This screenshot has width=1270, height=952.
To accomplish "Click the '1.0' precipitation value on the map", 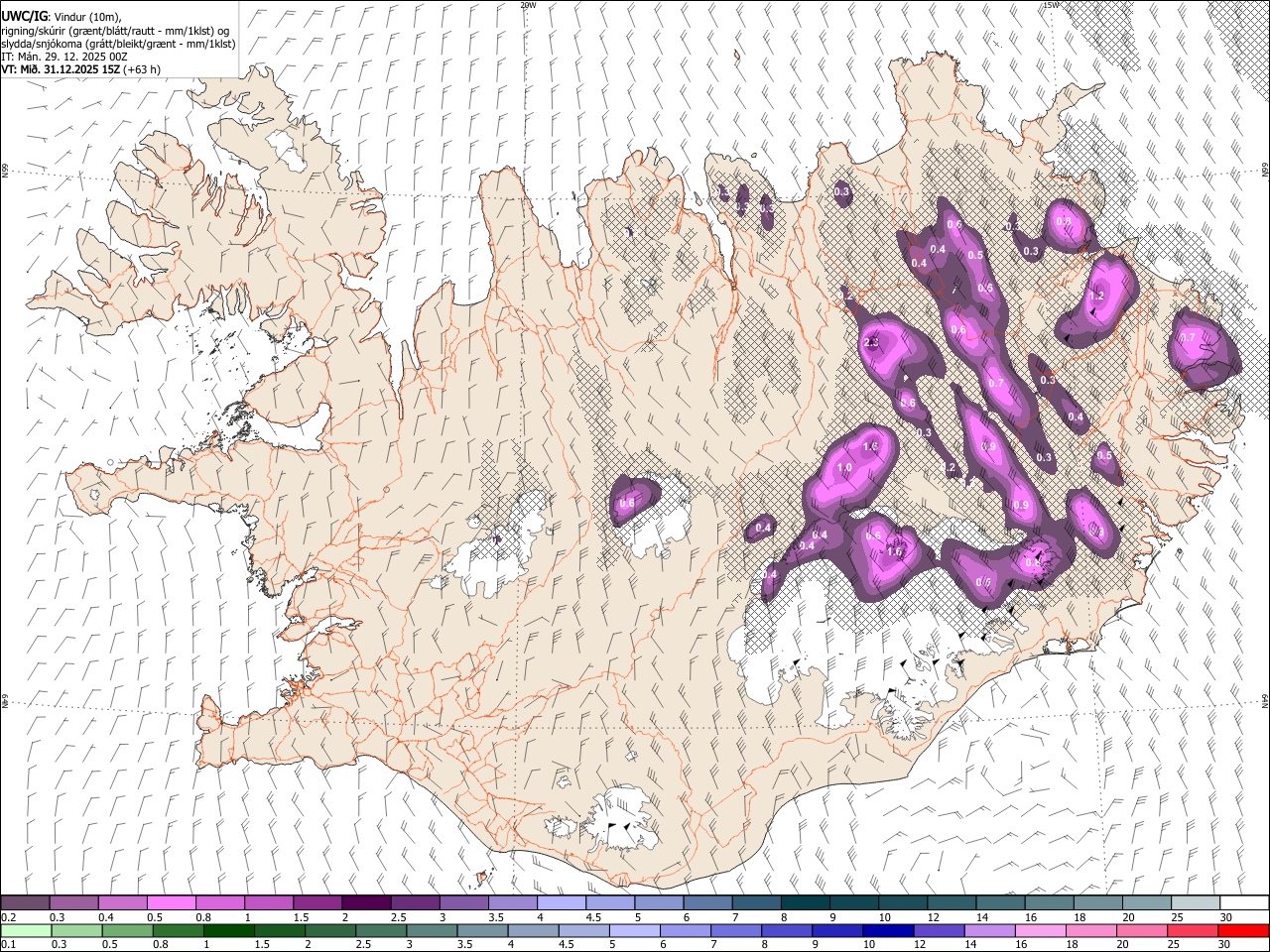I will coord(845,468).
